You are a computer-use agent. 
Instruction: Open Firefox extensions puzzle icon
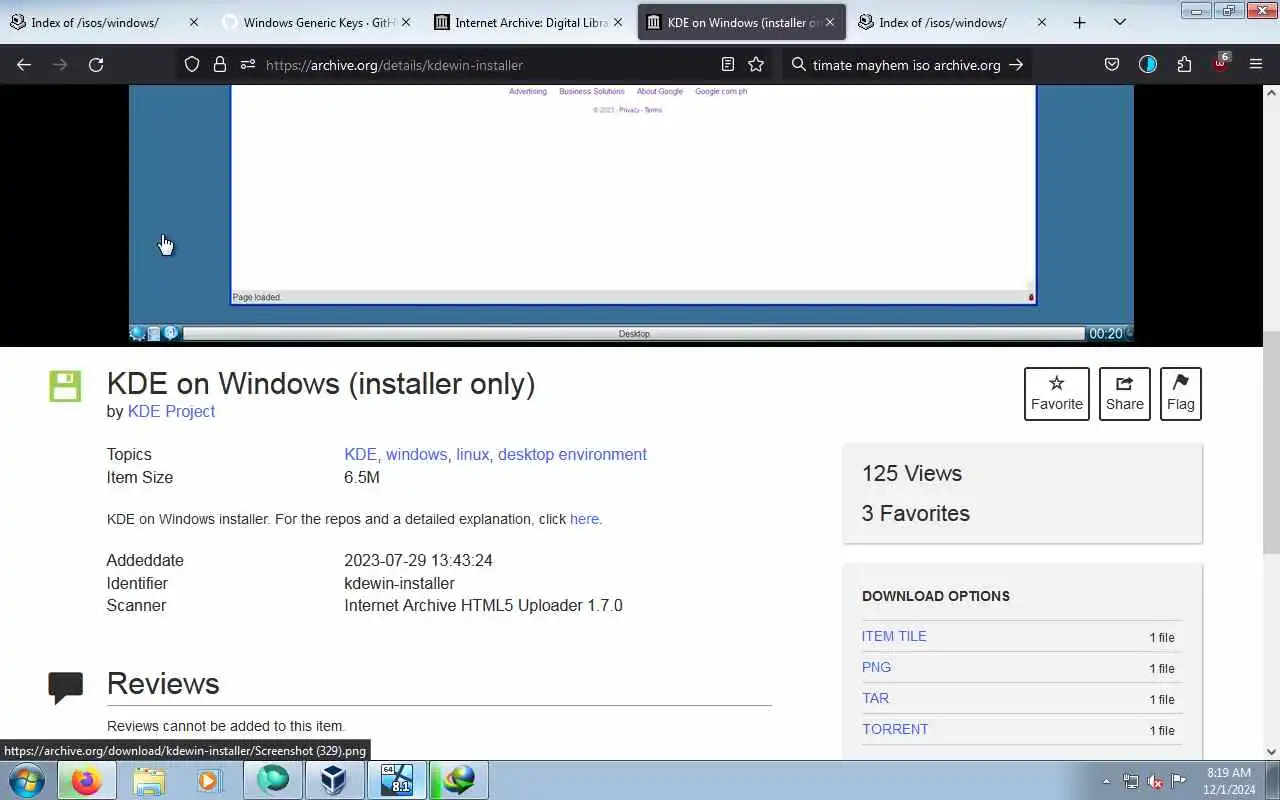[1184, 65]
